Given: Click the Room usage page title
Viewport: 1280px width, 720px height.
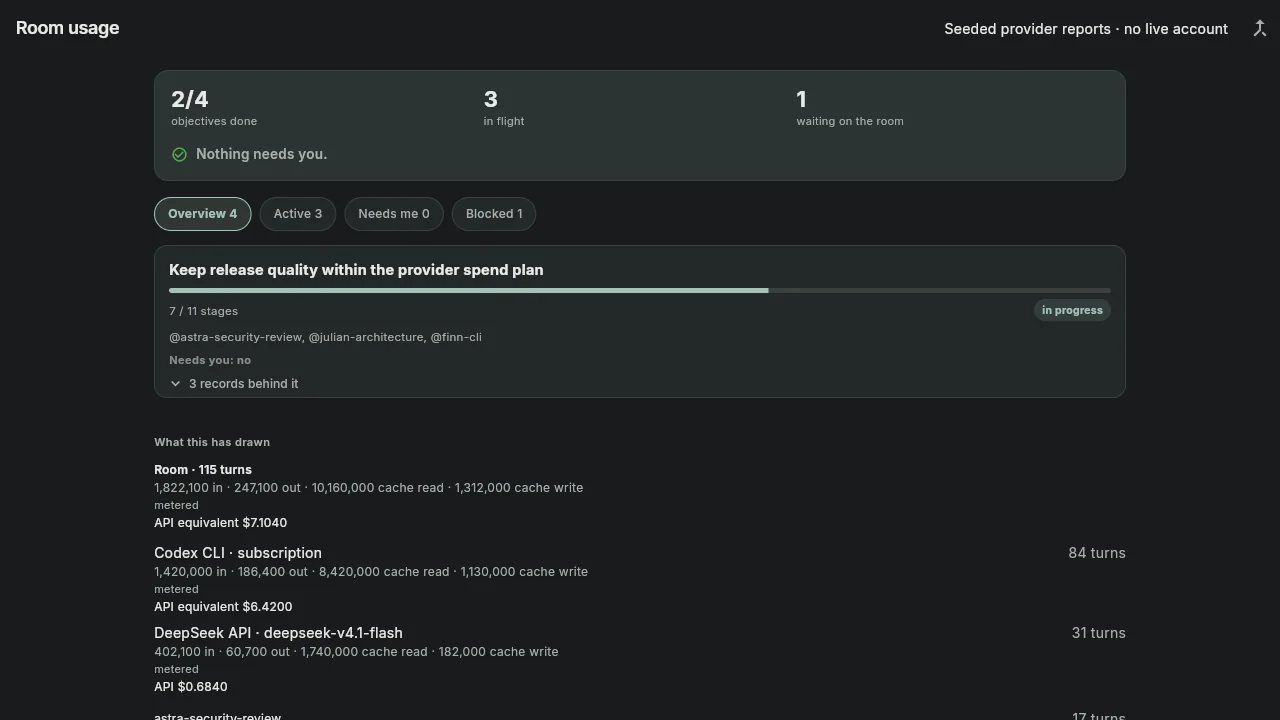Looking at the screenshot, I should click(x=67, y=28).
